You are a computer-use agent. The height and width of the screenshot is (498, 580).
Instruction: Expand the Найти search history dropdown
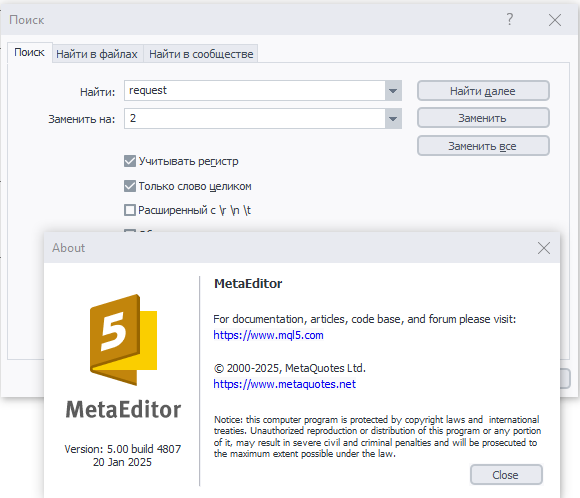click(x=393, y=91)
